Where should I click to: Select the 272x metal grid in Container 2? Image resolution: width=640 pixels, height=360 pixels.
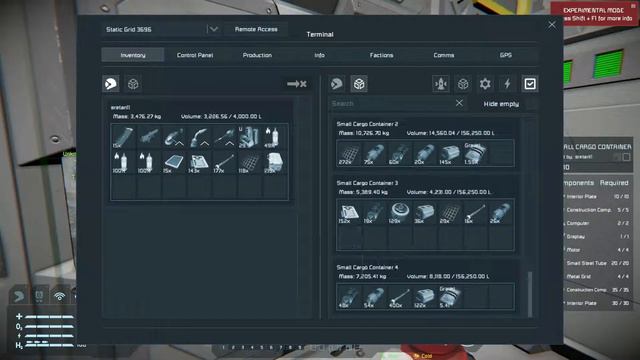[349, 153]
